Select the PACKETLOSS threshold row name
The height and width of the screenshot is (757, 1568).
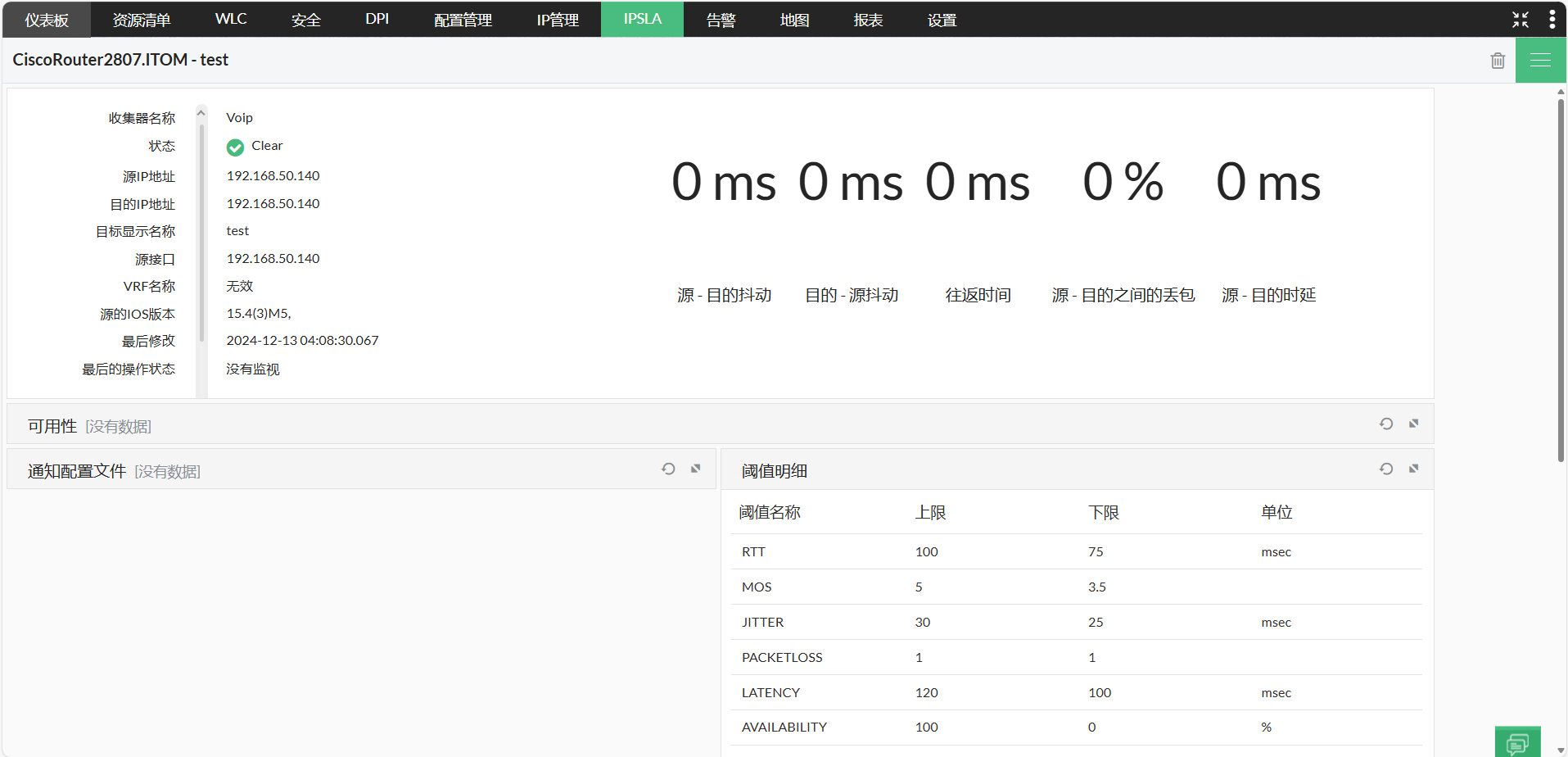click(x=782, y=658)
